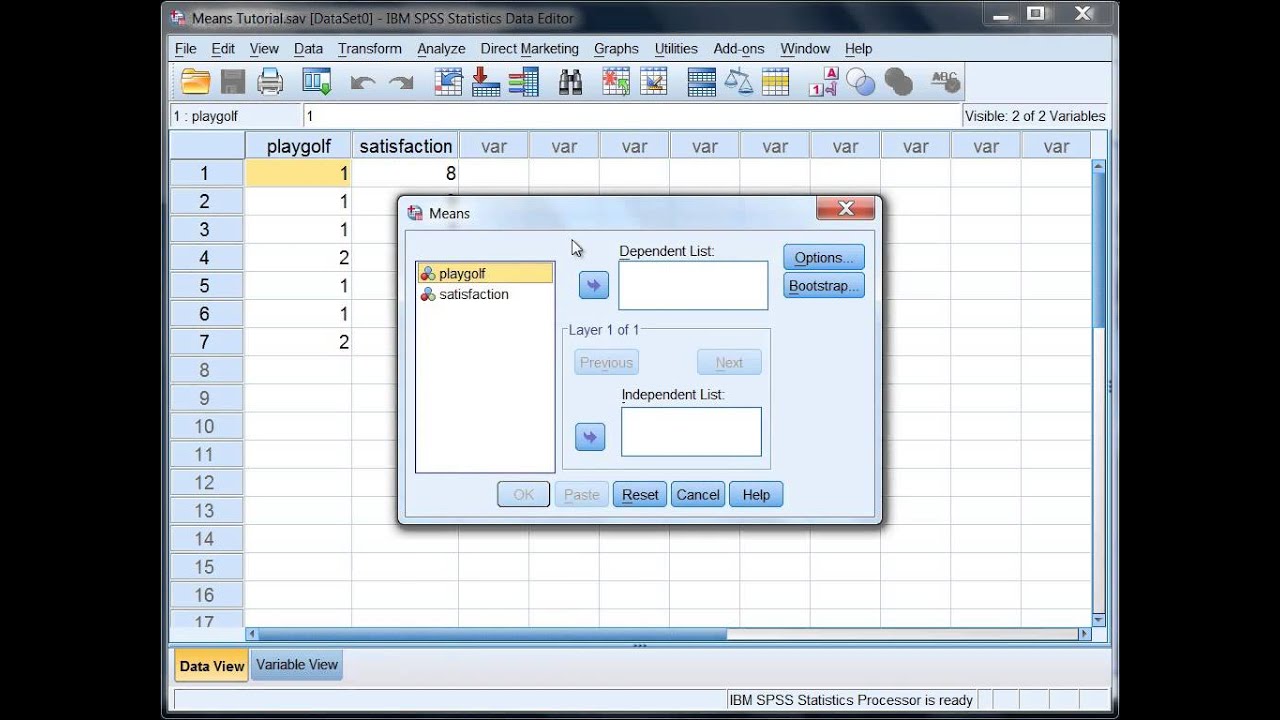
Task: Click the Spell check ABC icon
Action: pyautogui.click(x=945, y=82)
